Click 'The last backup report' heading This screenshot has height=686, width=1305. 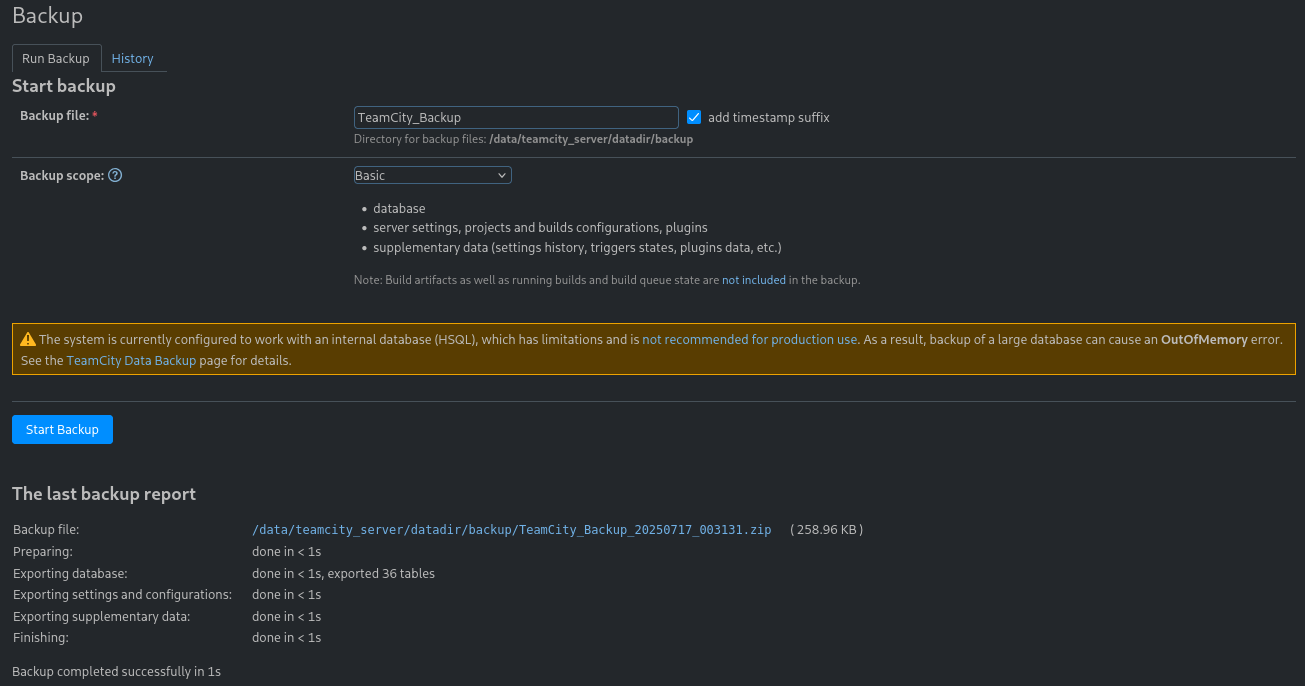104,494
